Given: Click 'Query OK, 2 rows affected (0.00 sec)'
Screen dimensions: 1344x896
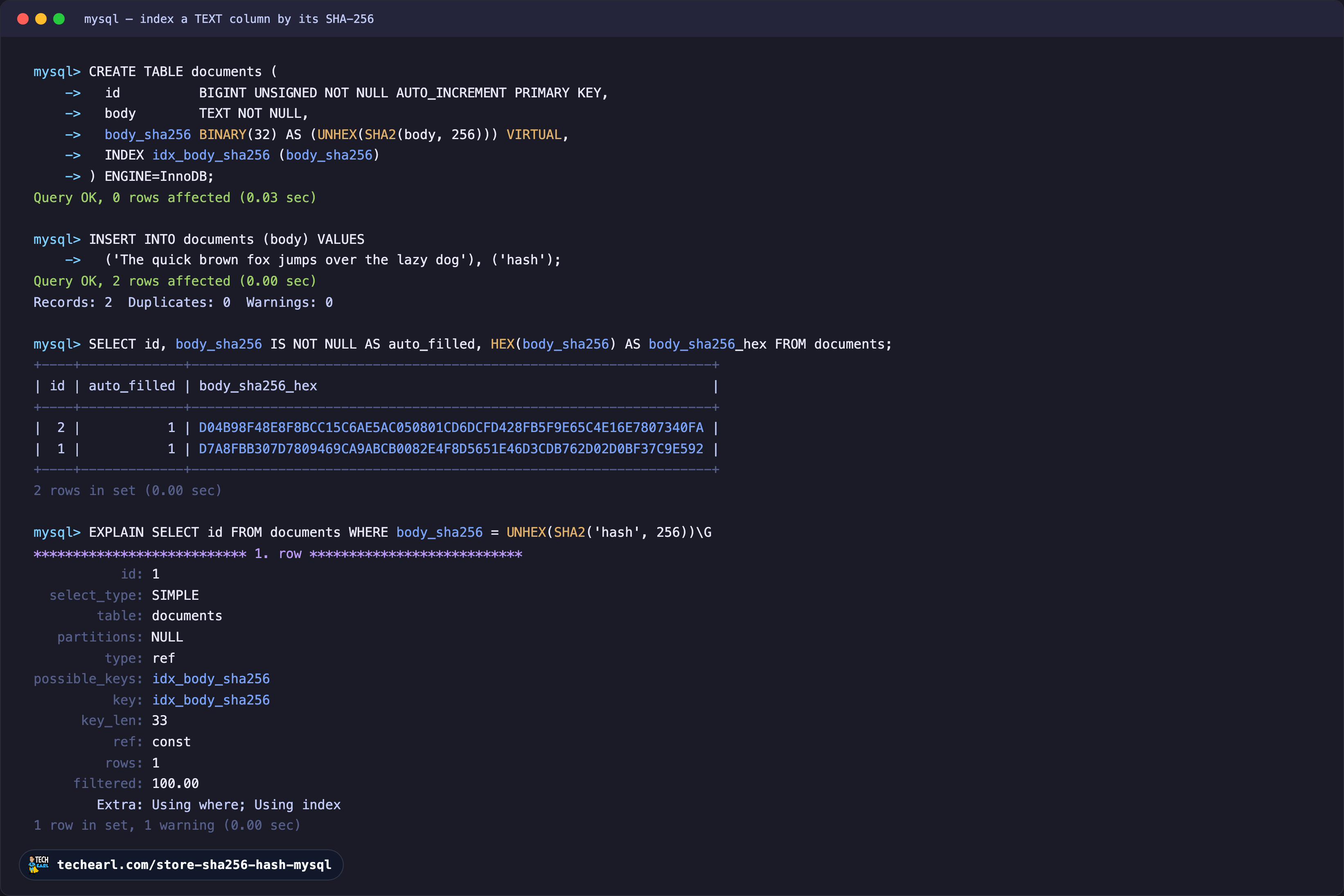Looking at the screenshot, I should (x=175, y=281).
